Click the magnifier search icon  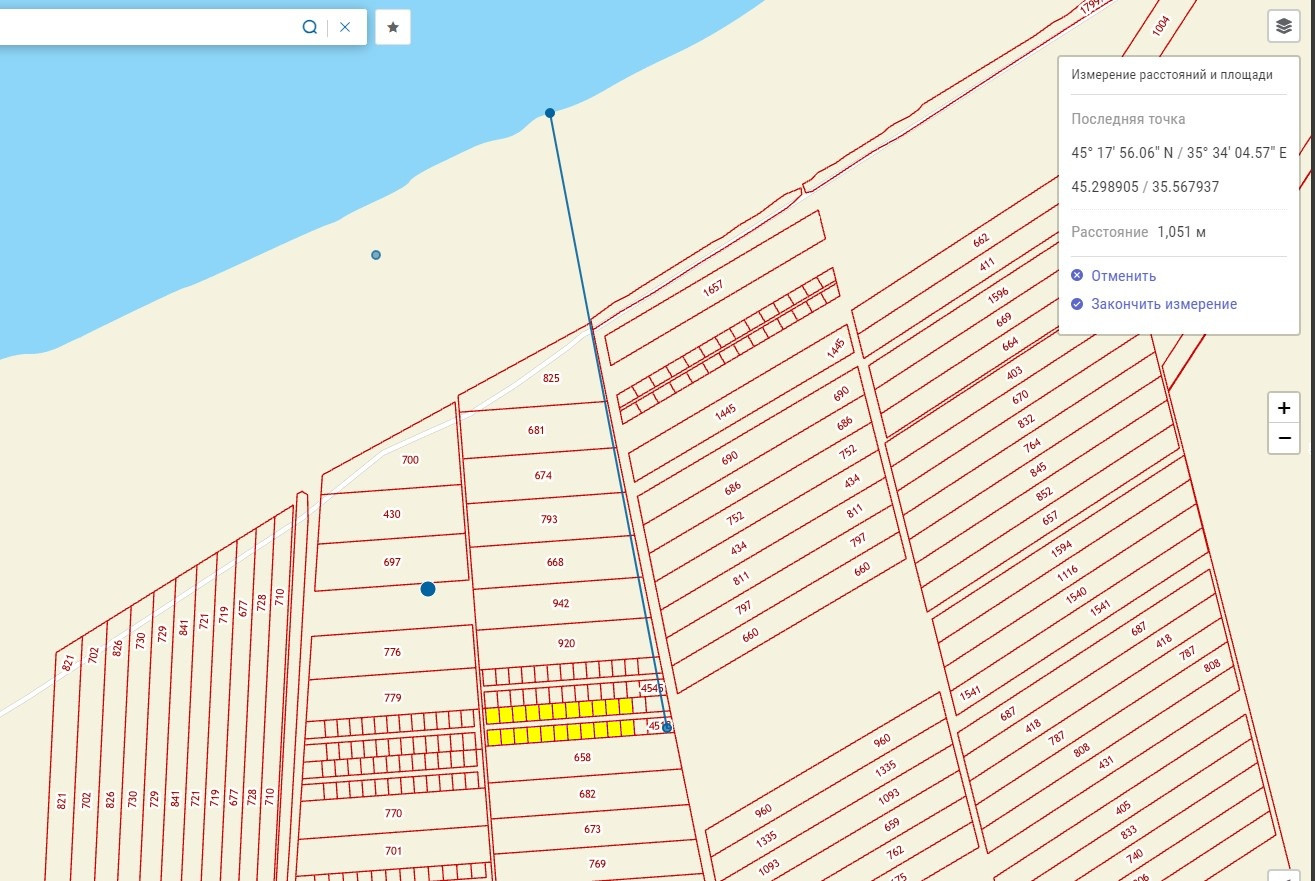310,27
